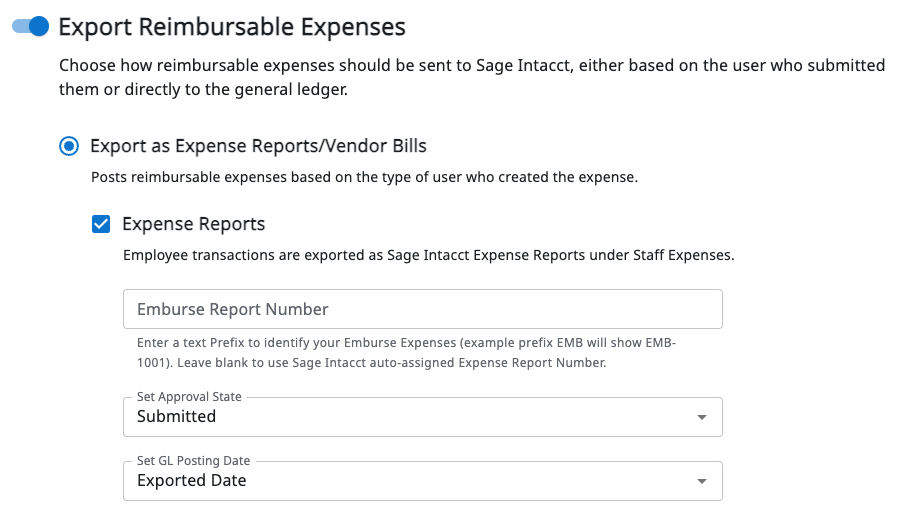Select the Submitted value in approval state
The width and height of the screenshot is (899, 514).
pos(176,417)
